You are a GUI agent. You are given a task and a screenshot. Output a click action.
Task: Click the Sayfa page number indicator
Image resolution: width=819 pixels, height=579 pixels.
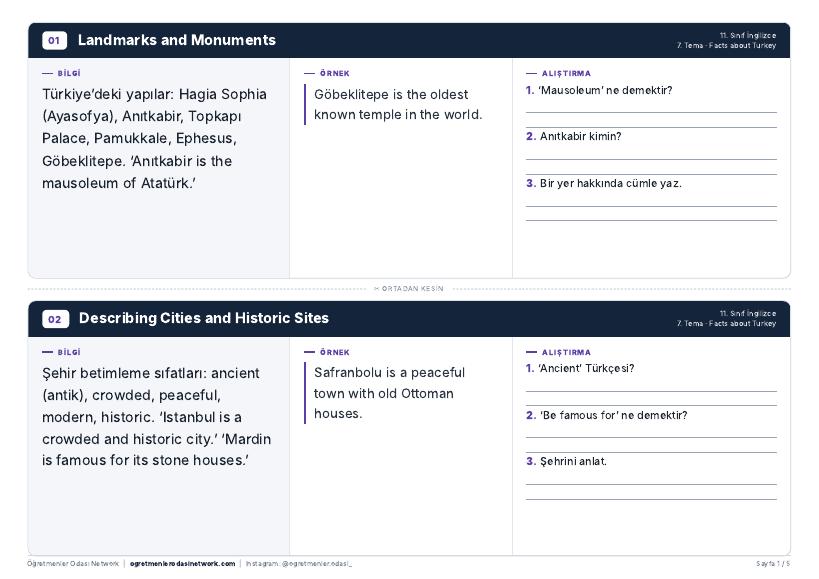point(773,564)
